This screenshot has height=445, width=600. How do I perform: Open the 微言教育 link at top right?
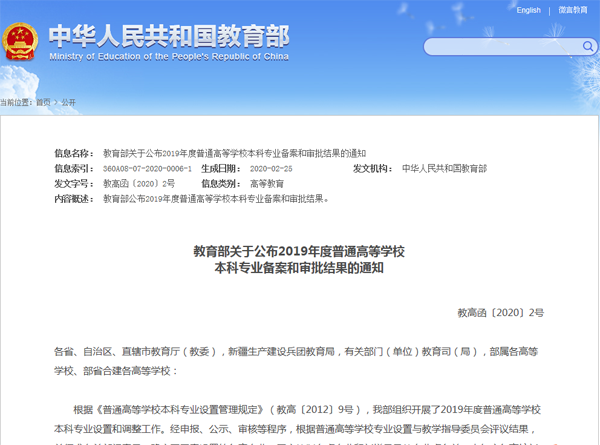point(573,10)
